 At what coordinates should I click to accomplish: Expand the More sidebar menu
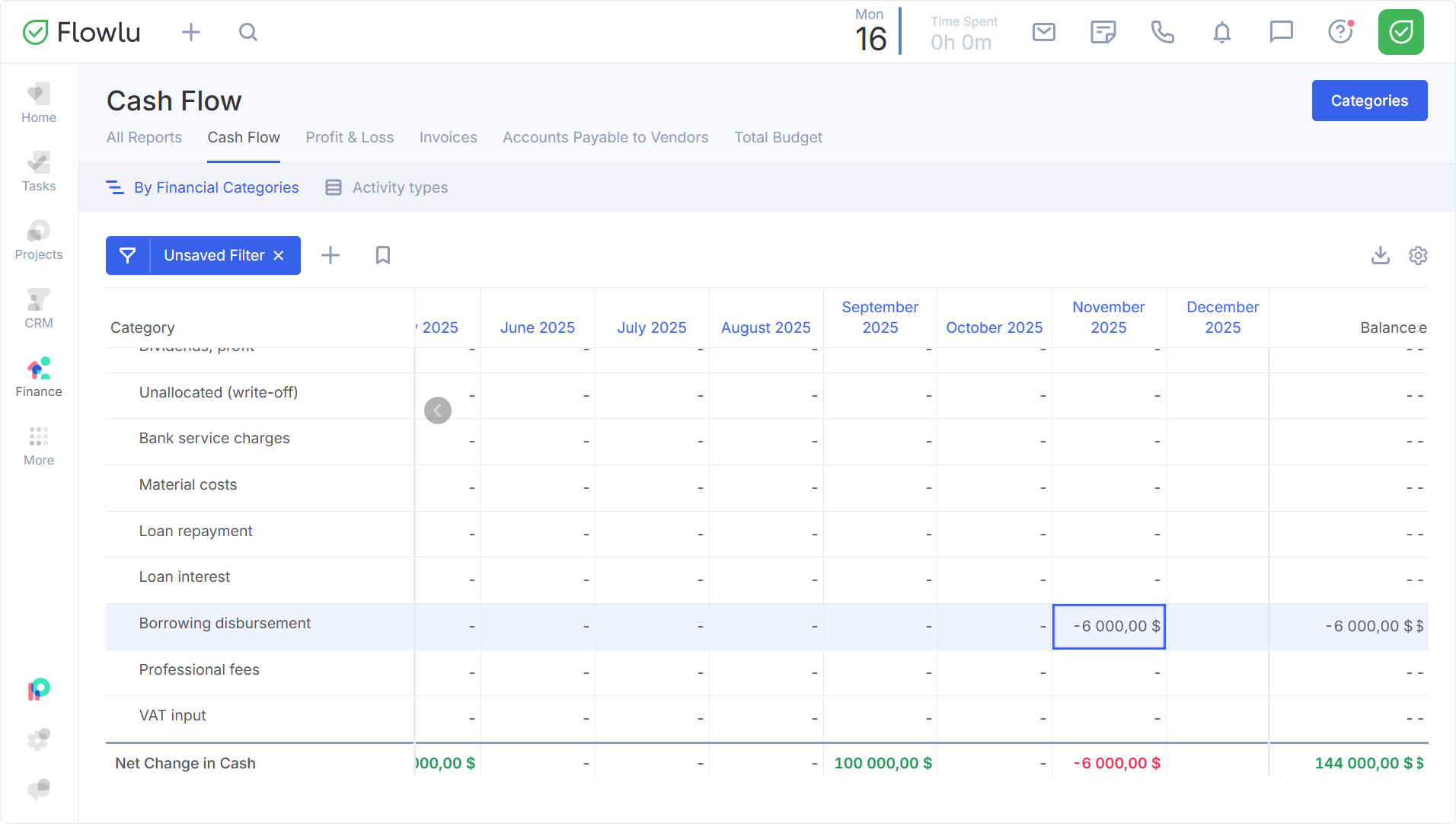coord(39,446)
